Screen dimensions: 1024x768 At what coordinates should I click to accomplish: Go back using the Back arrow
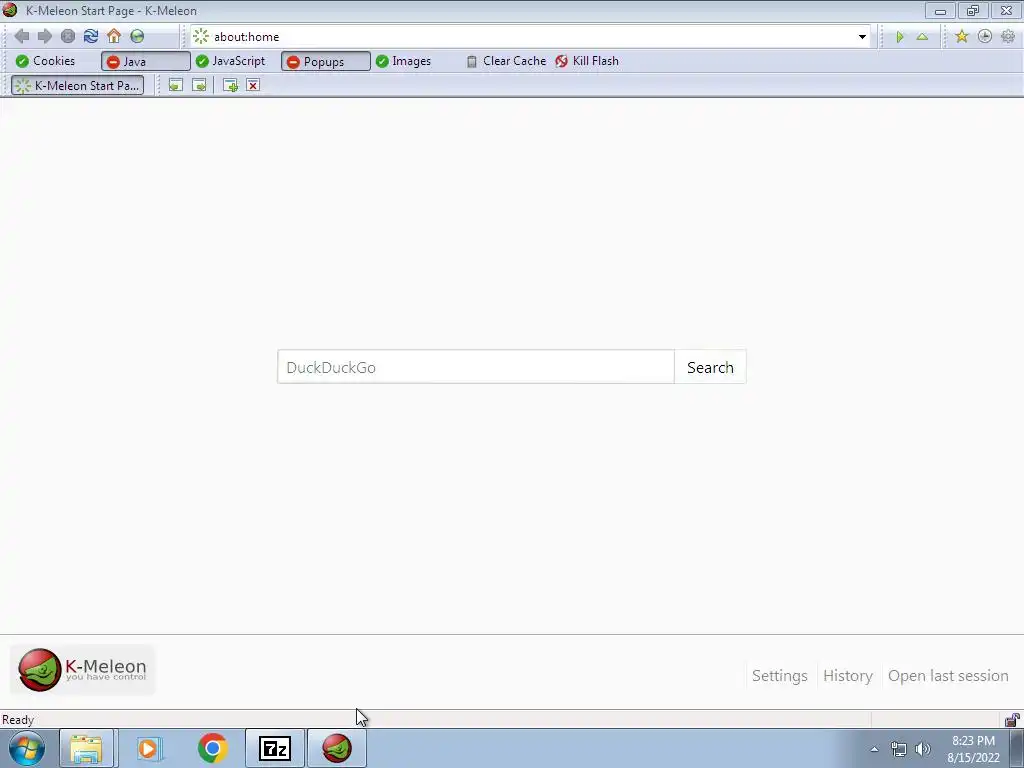pos(22,37)
